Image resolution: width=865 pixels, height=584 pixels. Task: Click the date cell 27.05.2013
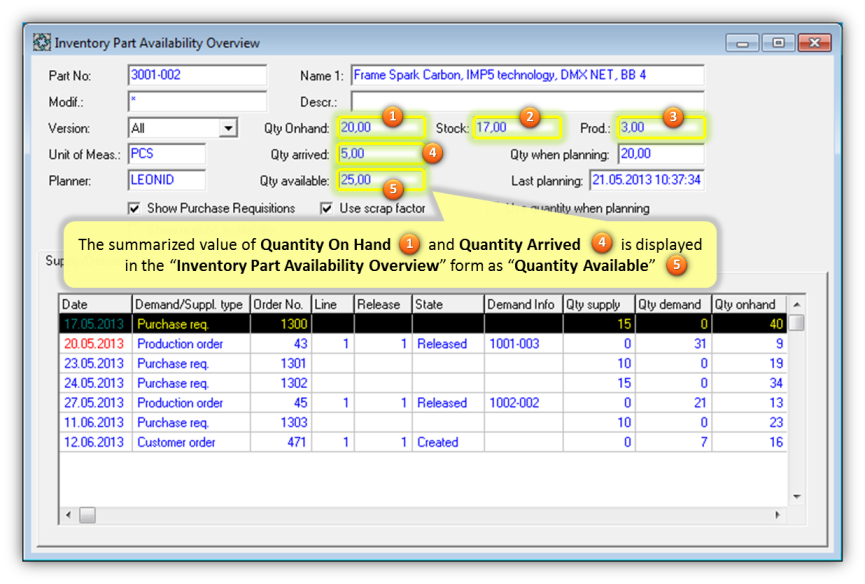pos(94,403)
